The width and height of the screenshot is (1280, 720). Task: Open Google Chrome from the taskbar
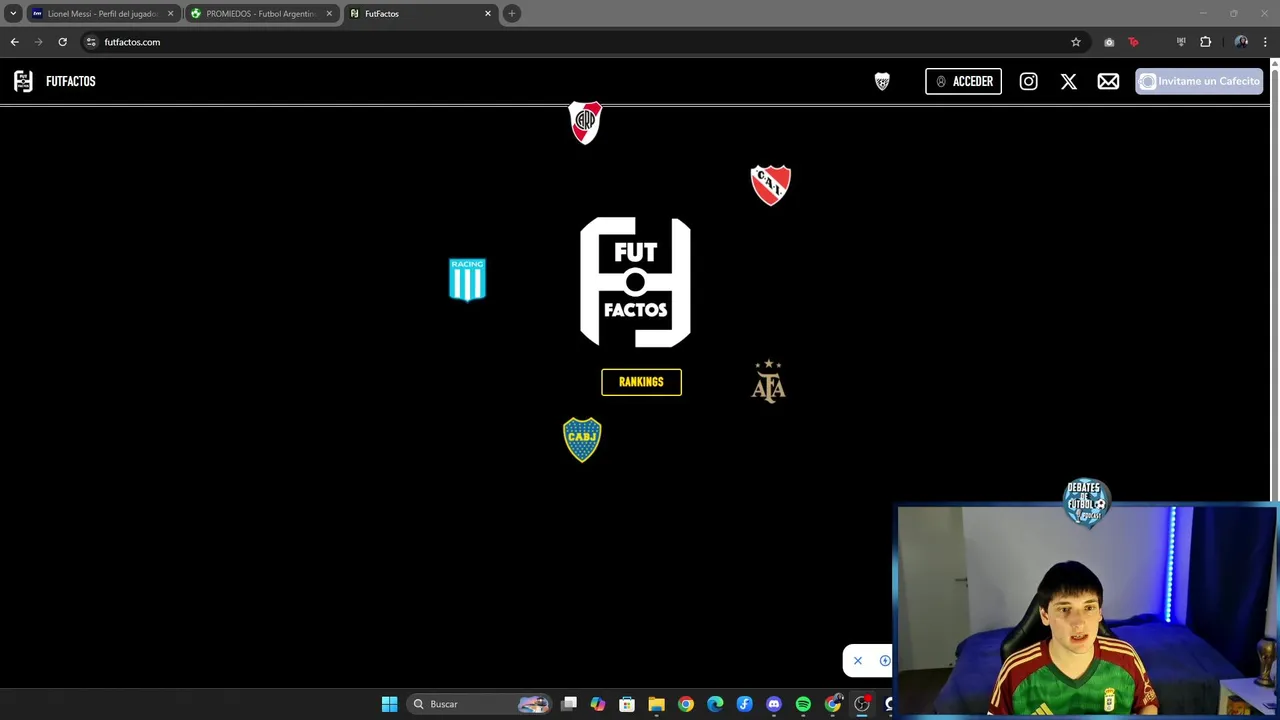pos(686,704)
